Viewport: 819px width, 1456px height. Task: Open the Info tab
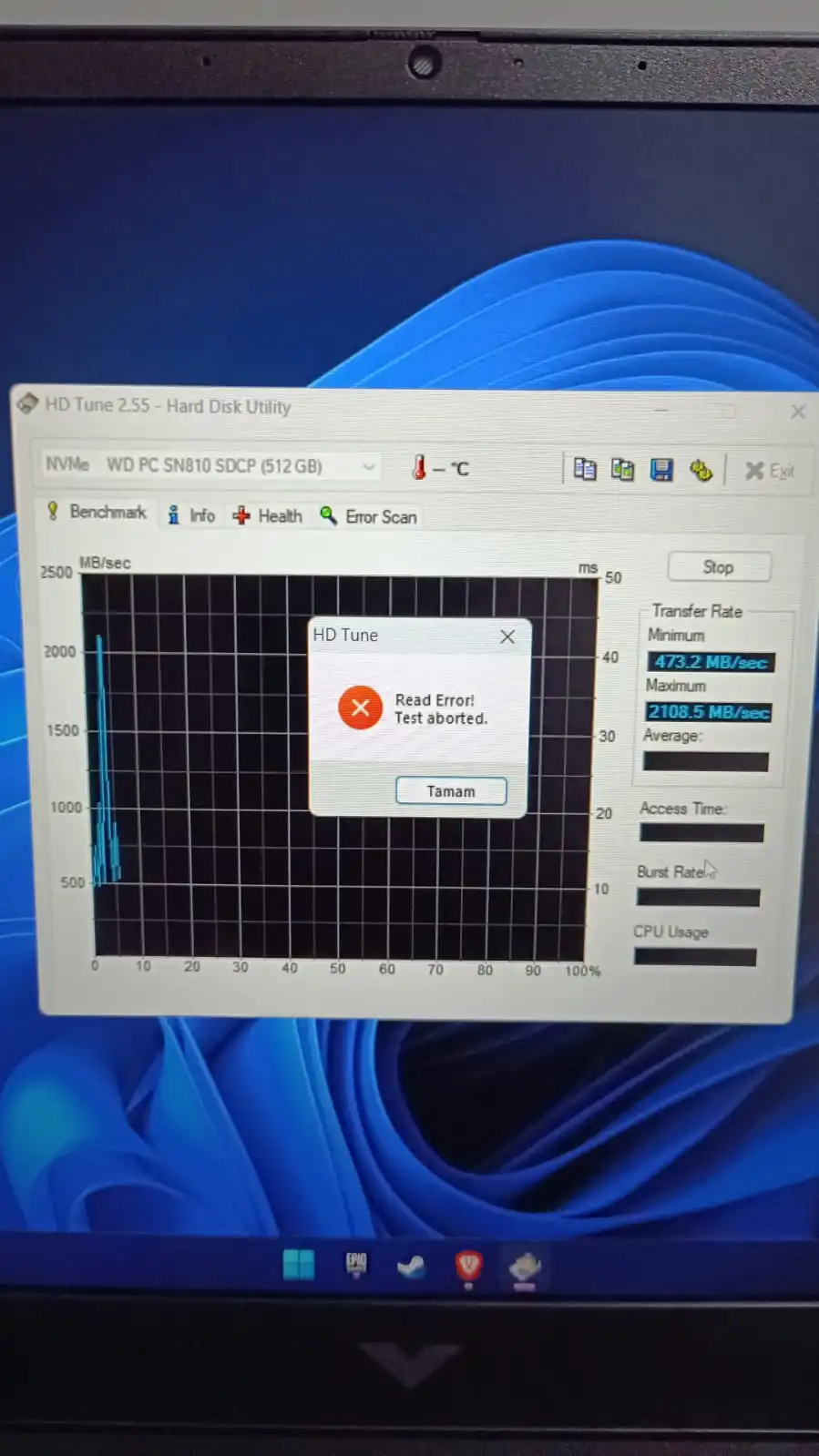(x=191, y=515)
